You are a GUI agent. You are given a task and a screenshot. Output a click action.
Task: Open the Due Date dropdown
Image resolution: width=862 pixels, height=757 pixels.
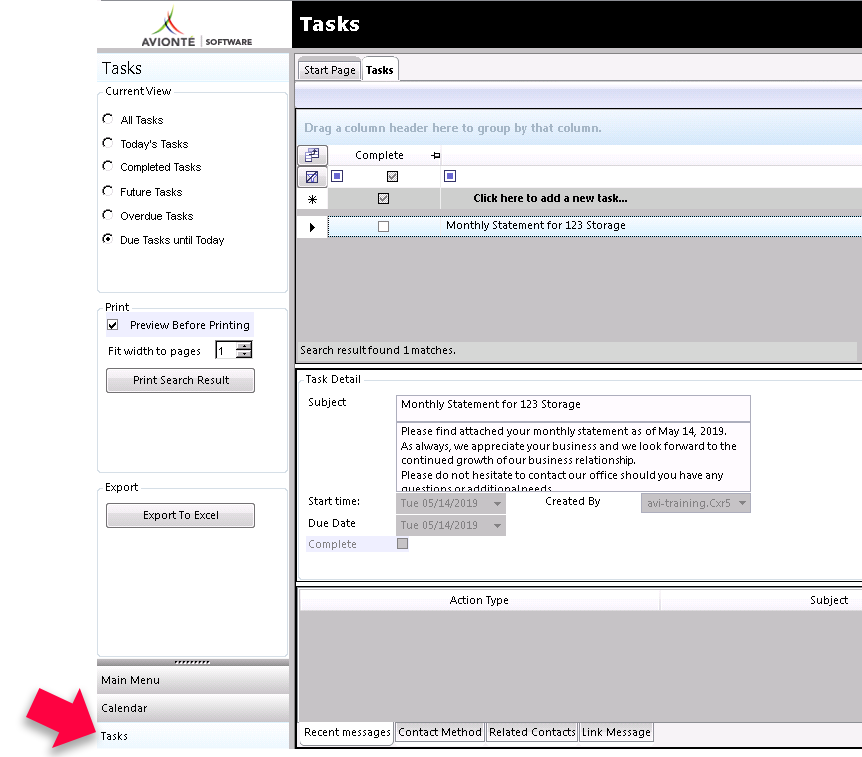pos(497,526)
